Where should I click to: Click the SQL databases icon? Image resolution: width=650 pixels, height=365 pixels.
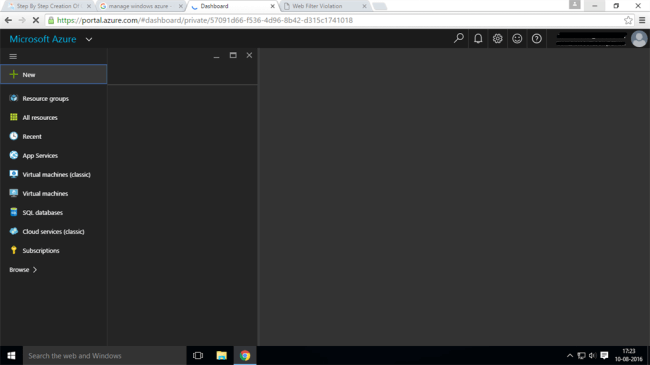[x=14, y=212]
